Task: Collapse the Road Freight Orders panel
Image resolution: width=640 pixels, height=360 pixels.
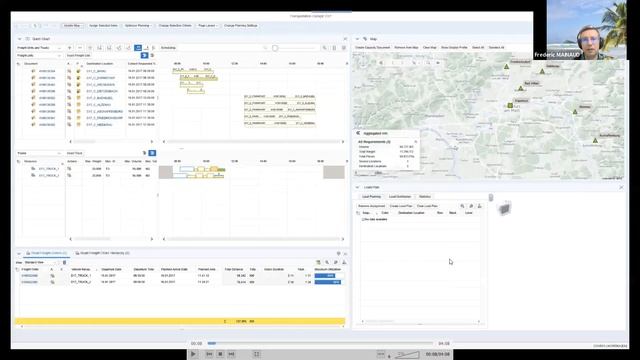Action: (x=19, y=253)
